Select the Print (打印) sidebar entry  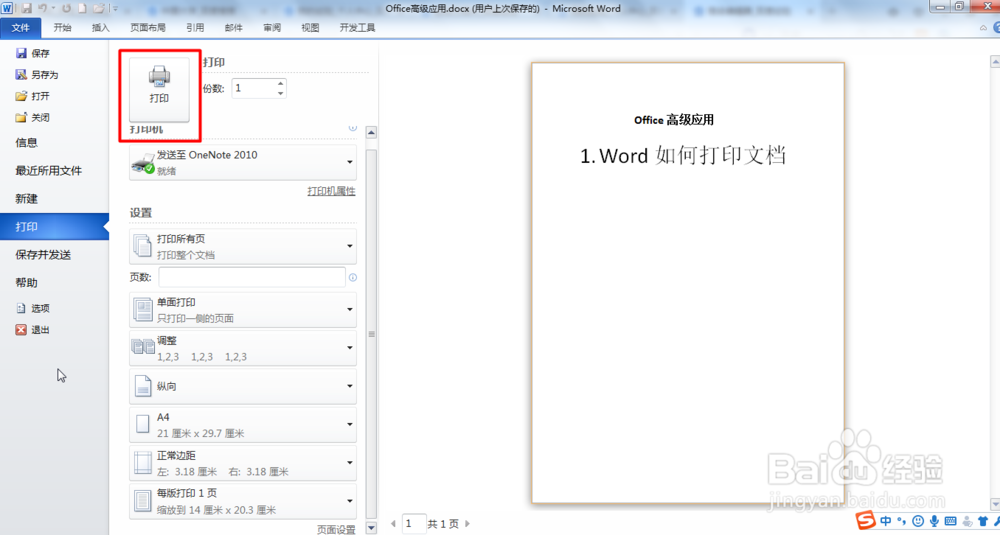54,226
